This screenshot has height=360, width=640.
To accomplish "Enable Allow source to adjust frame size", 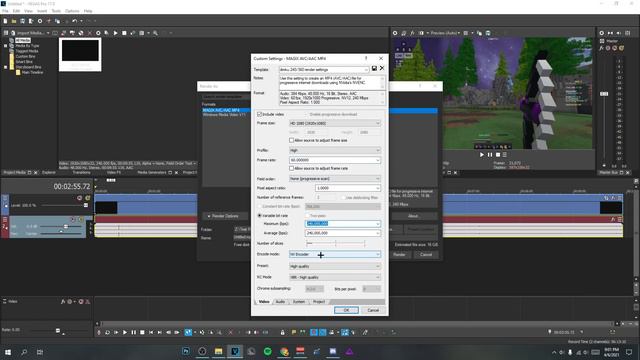I will pos(291,140).
